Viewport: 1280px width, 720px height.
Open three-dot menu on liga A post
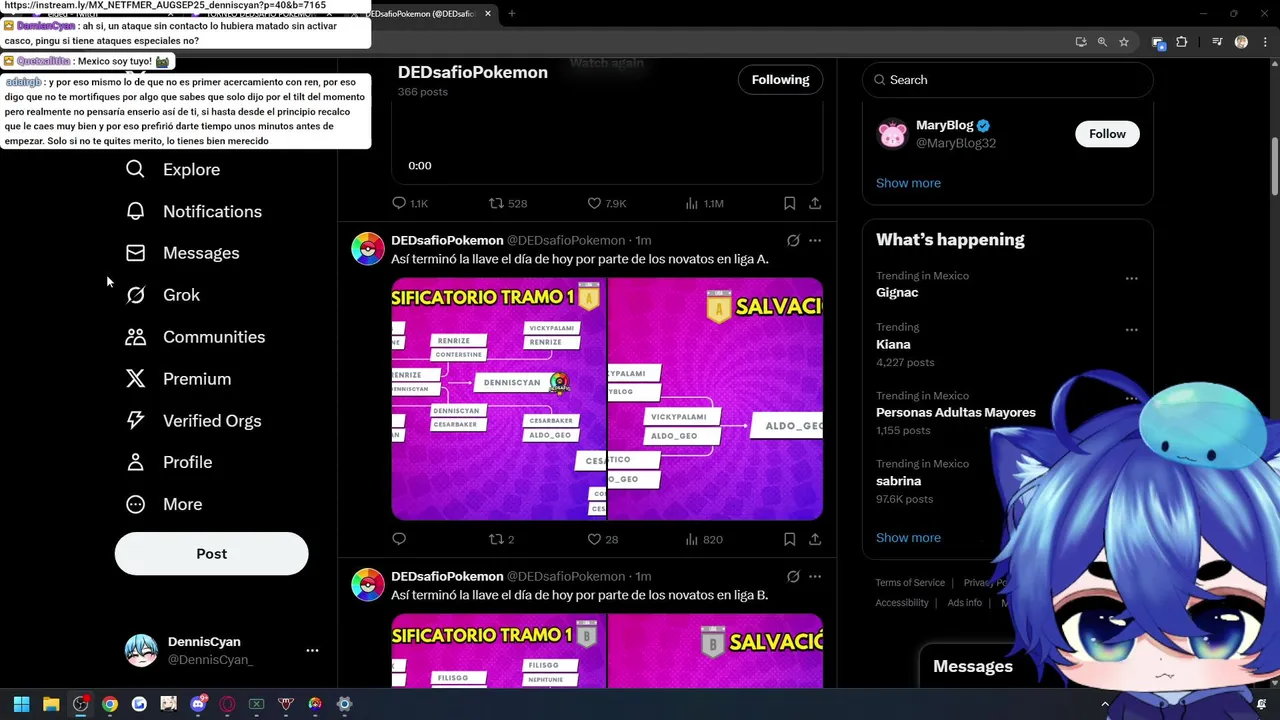(815, 240)
